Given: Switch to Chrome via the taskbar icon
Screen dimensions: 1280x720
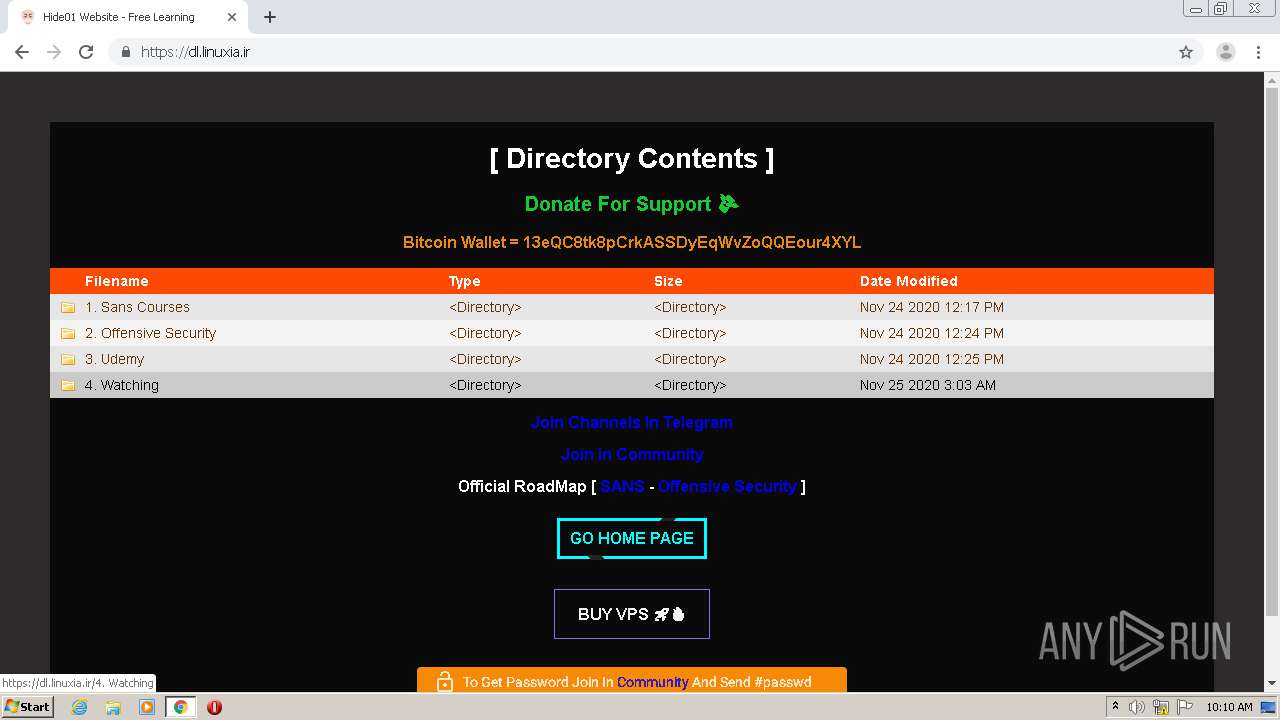Looking at the screenshot, I should (x=180, y=707).
